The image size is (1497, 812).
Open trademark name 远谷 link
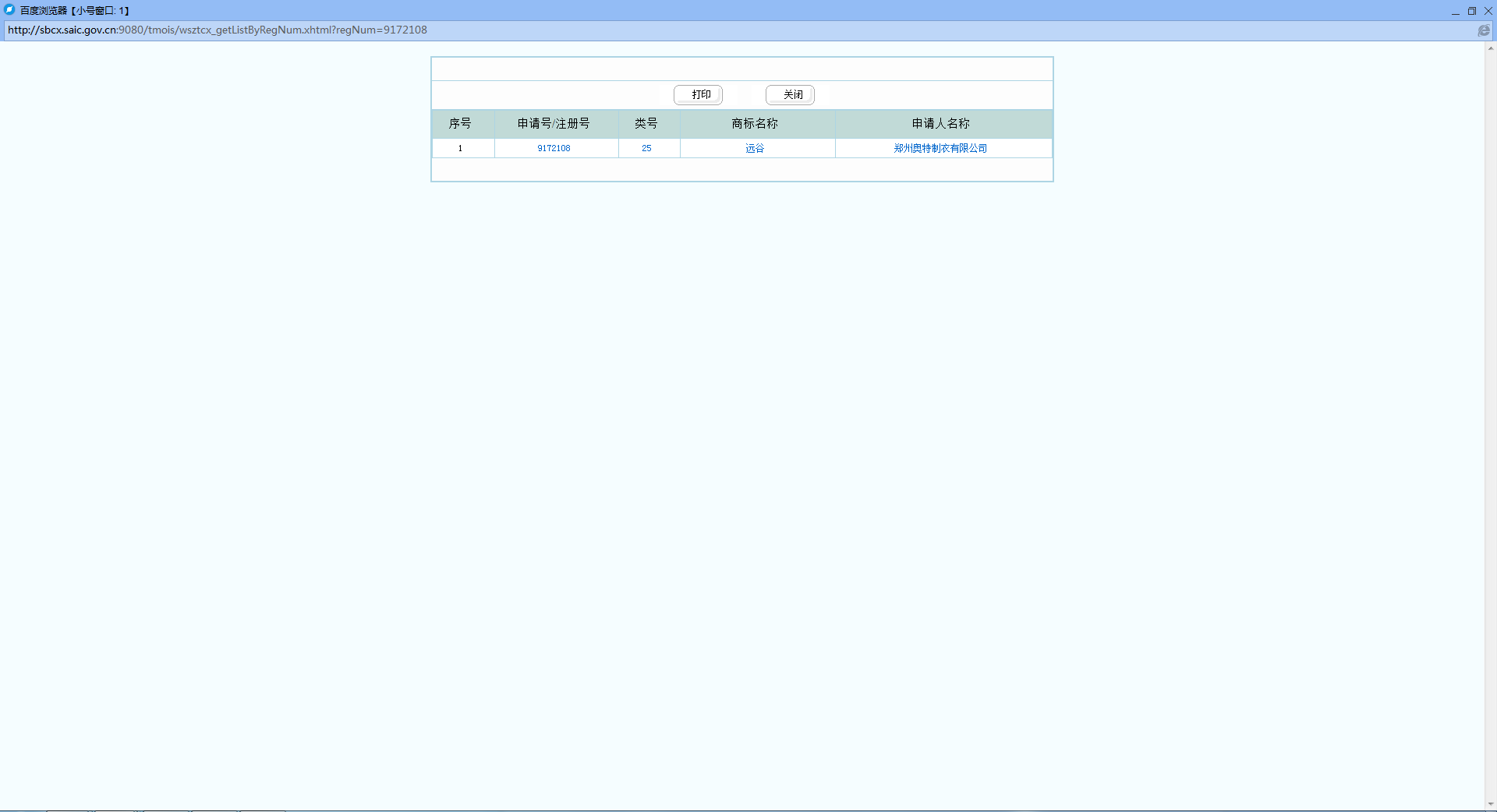click(755, 148)
